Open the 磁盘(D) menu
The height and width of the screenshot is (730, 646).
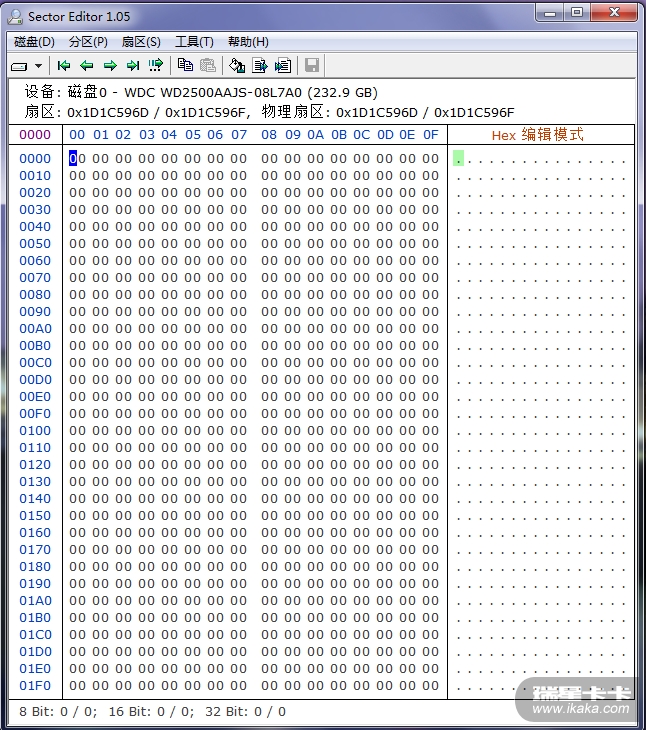coord(34,42)
